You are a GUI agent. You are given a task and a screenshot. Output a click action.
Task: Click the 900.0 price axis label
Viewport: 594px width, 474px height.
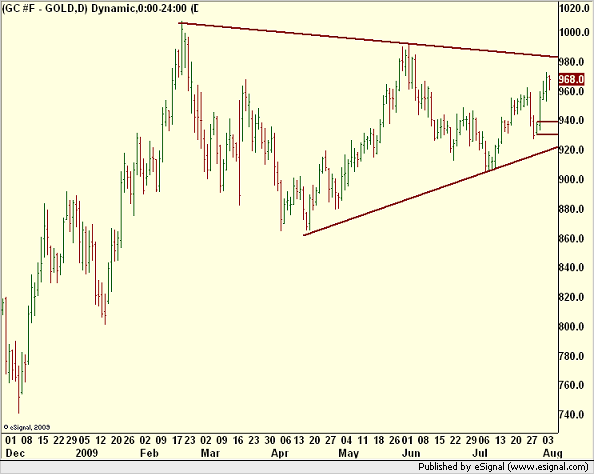pyautogui.click(x=571, y=179)
